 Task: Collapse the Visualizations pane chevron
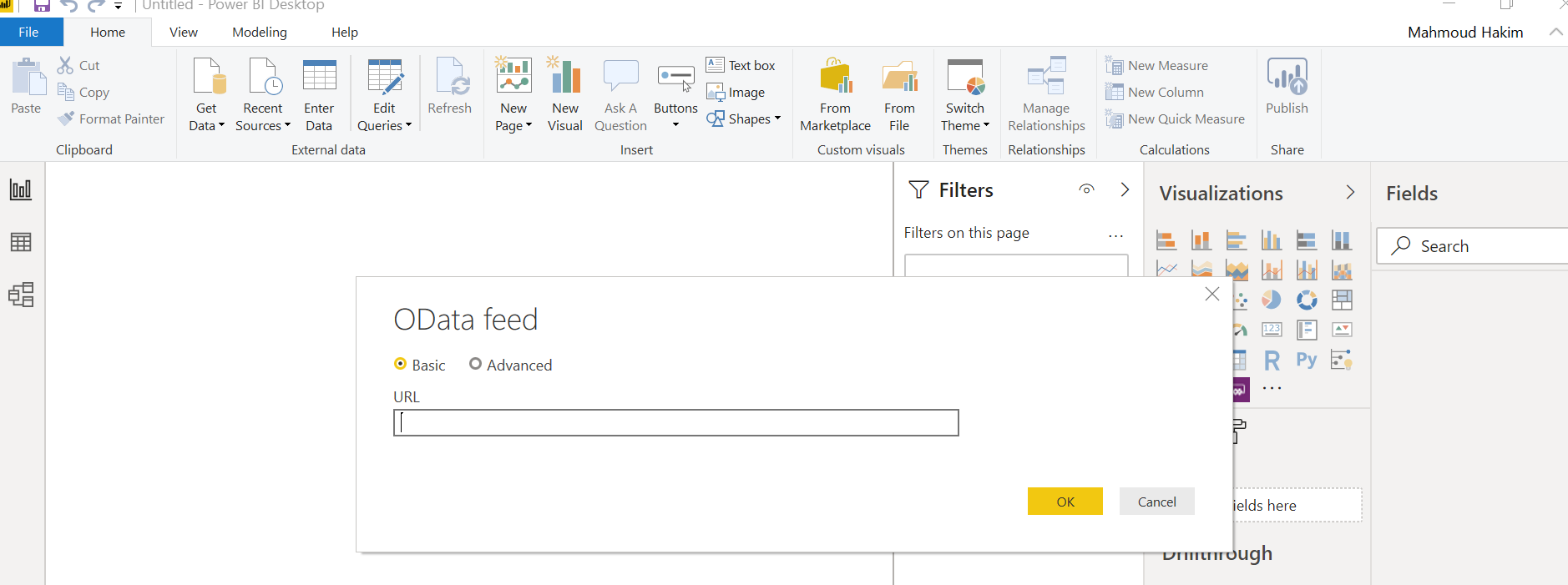pyautogui.click(x=1350, y=192)
